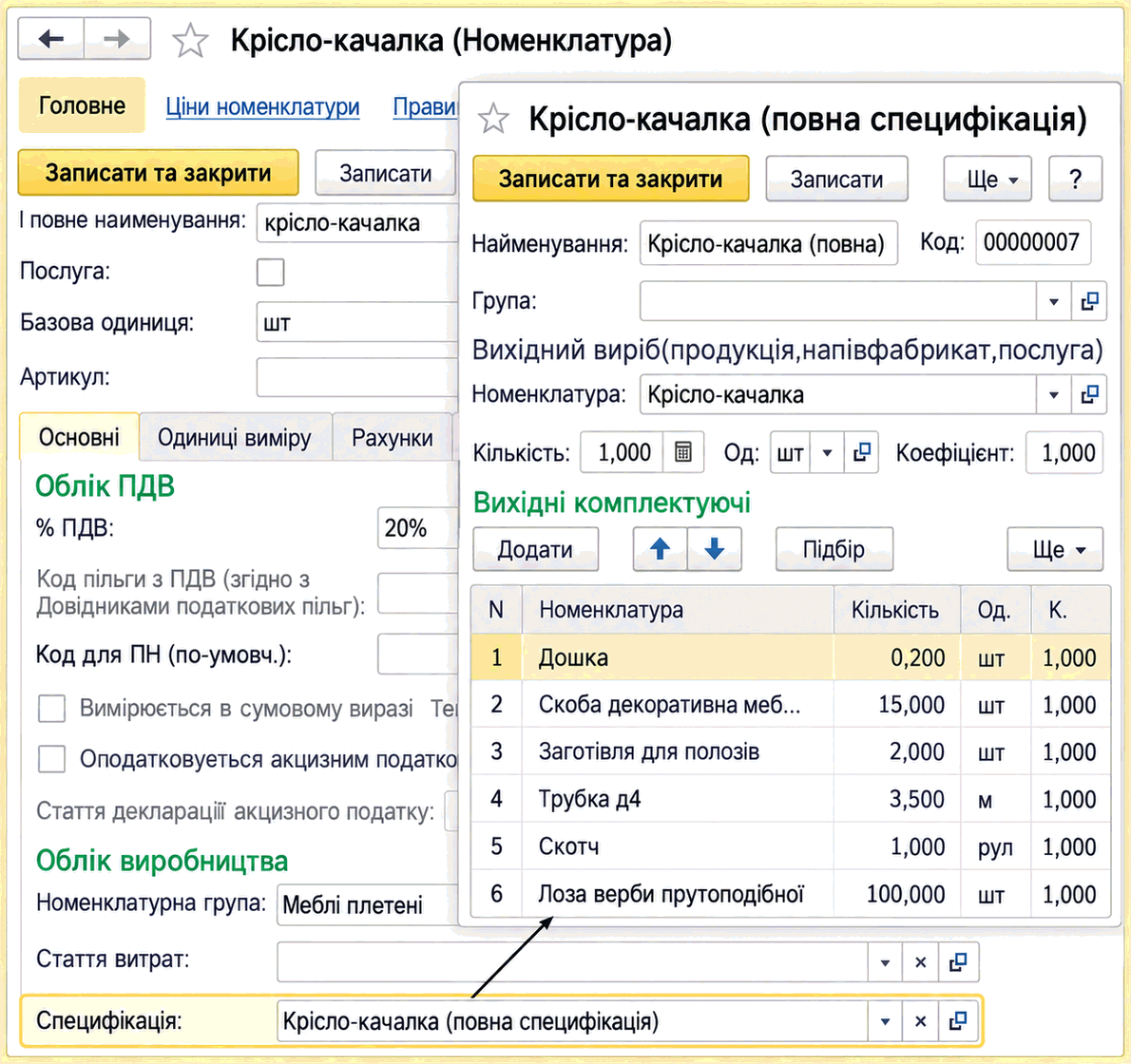
Task: Click the Код field 00000007
Action: [1032, 242]
